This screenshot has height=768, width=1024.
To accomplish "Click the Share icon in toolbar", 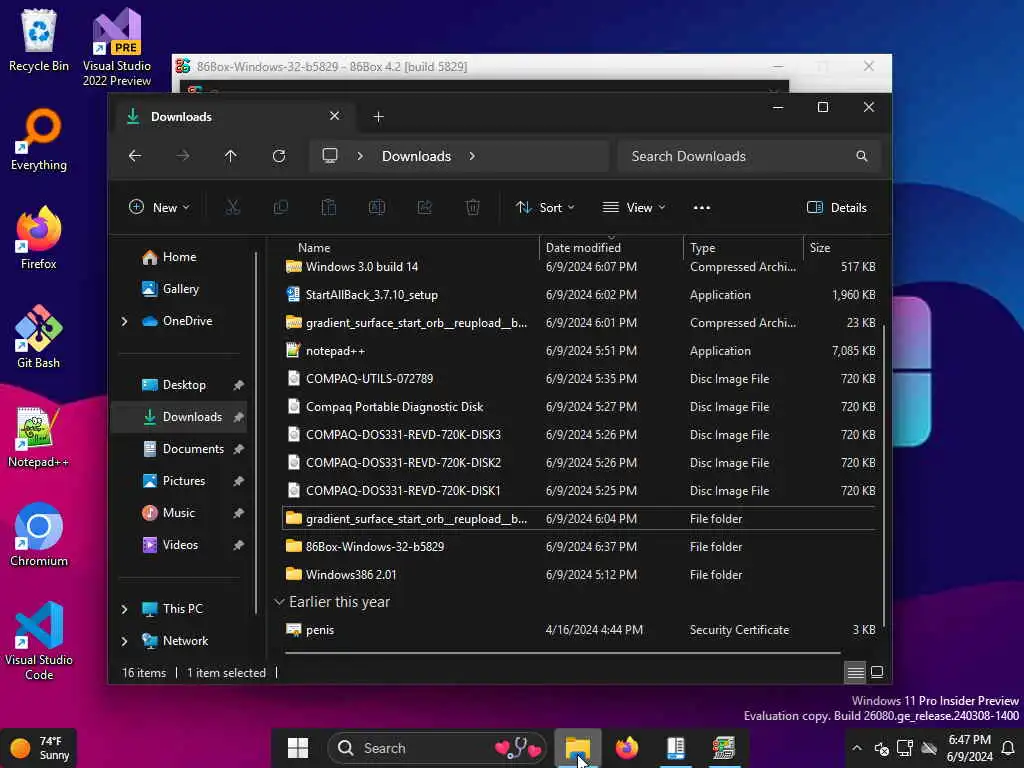I will point(424,208).
